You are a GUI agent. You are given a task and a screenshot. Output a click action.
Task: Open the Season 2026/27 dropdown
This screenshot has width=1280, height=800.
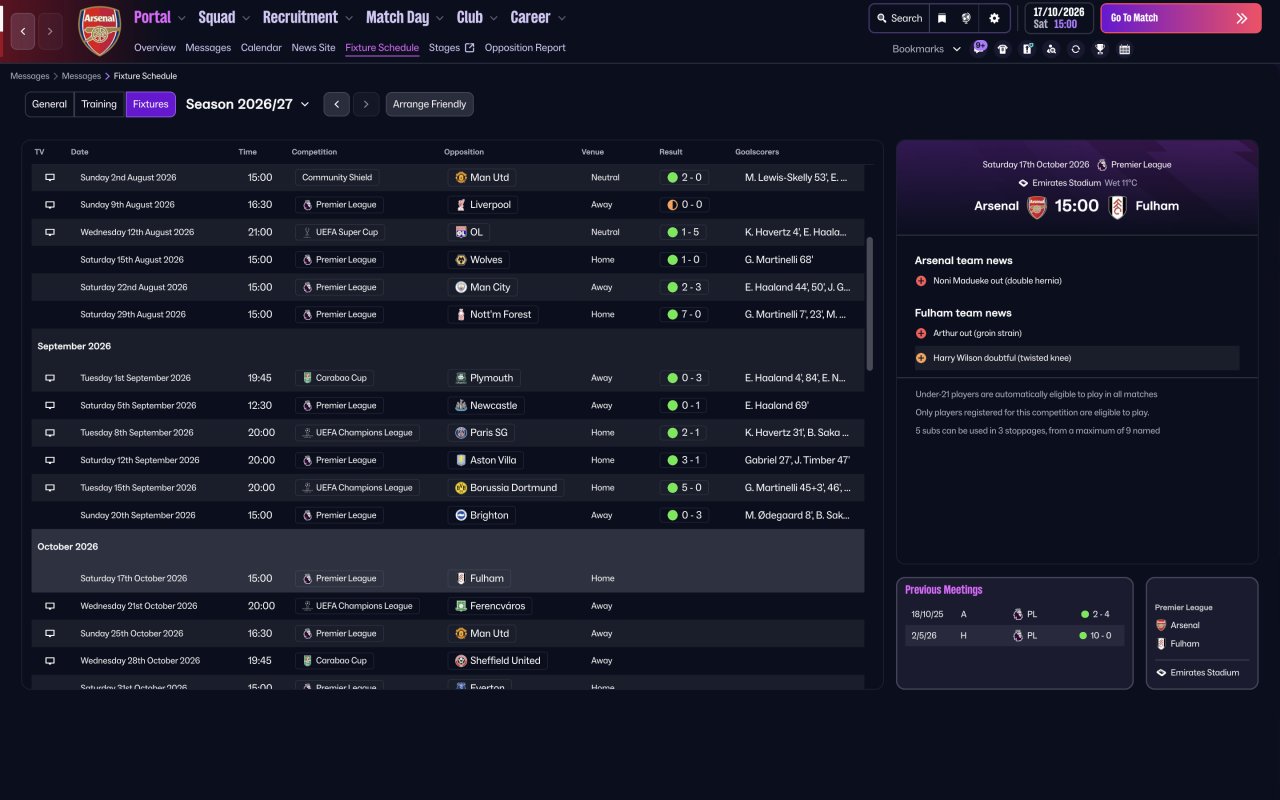(x=248, y=104)
